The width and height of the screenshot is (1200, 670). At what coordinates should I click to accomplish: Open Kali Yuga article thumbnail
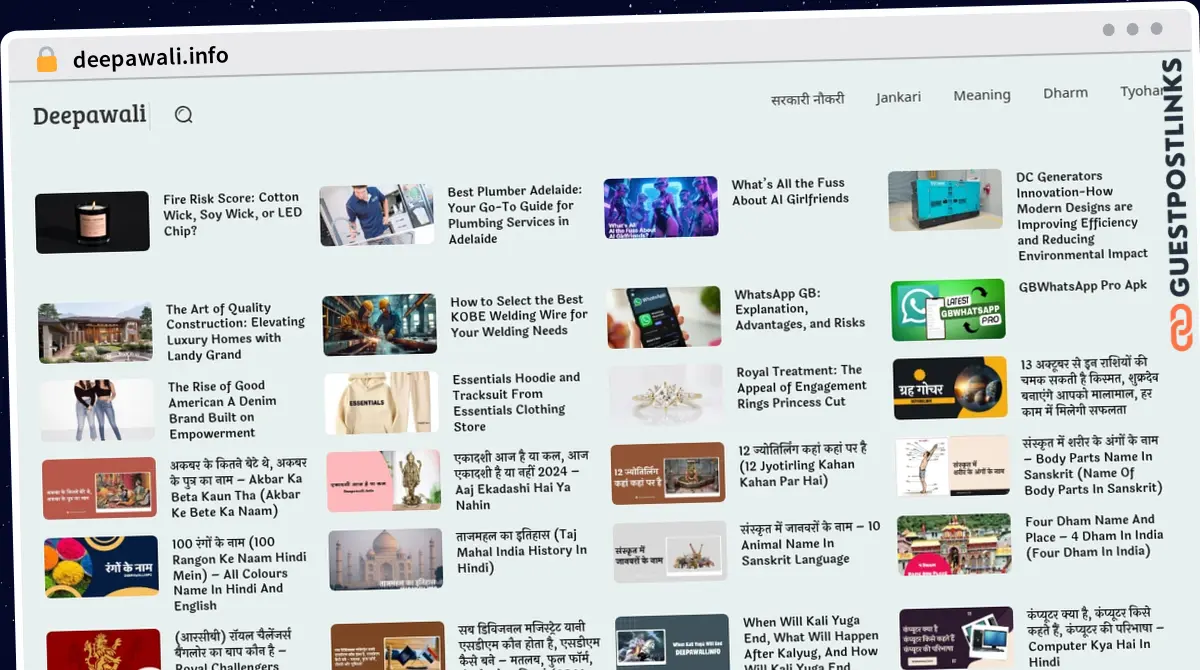click(672, 642)
